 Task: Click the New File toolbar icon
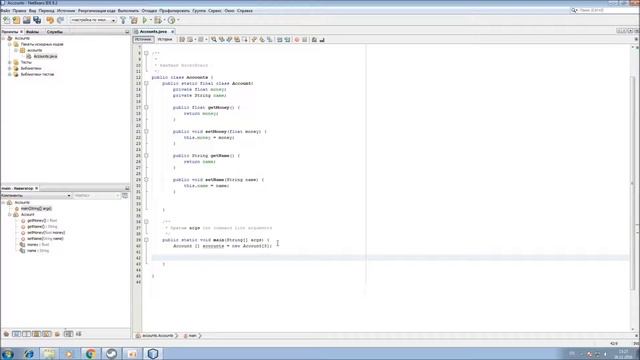coord(7,20)
